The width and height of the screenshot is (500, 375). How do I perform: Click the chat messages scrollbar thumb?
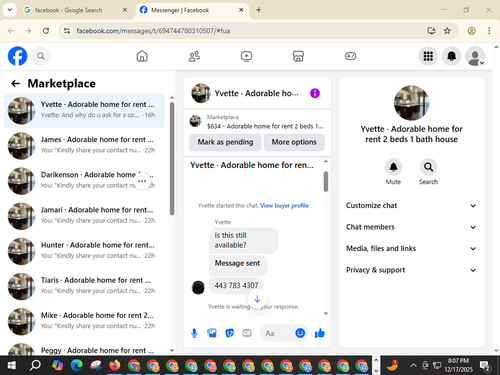pyautogui.click(x=326, y=182)
